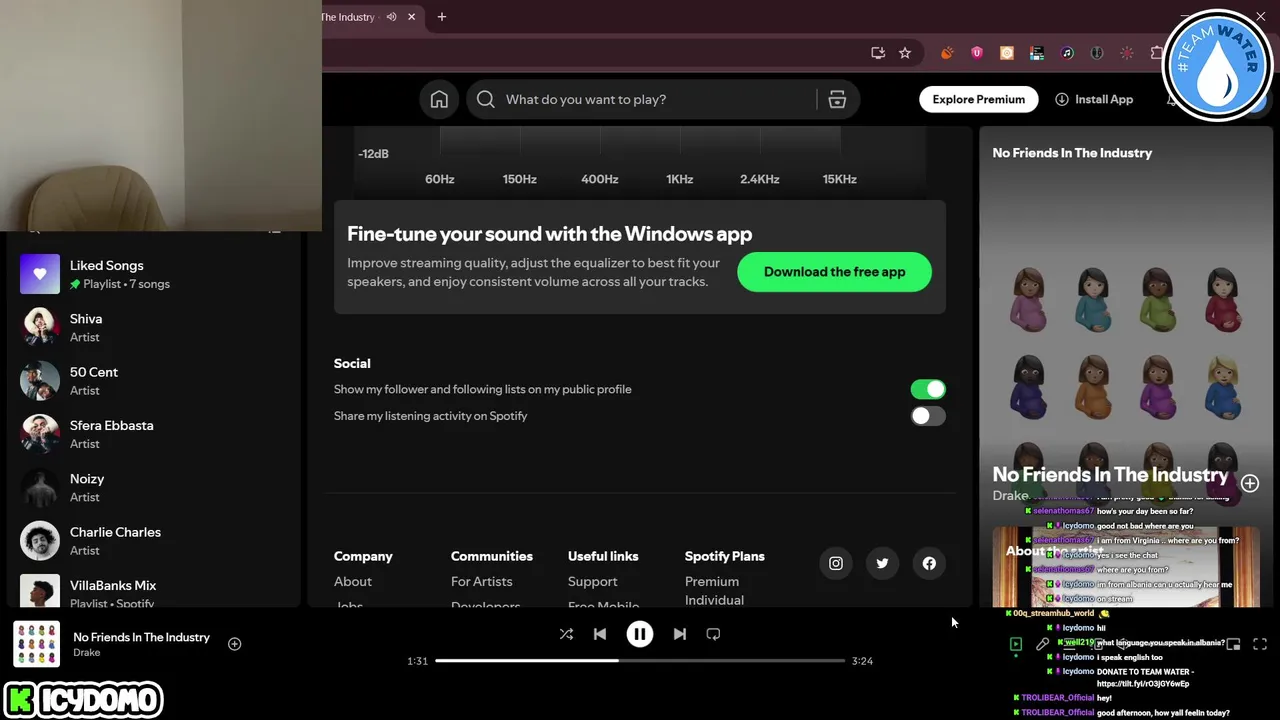1280x720 pixels.
Task: Click Install App label
Action: (x=1104, y=99)
